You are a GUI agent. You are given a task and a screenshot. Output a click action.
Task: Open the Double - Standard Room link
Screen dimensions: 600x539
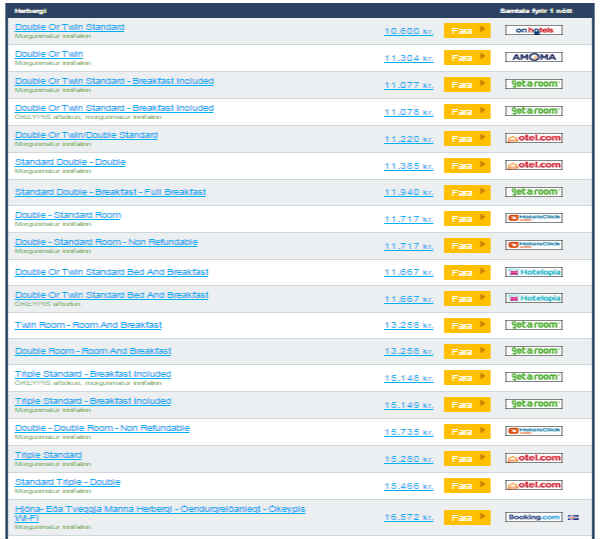[x=68, y=215]
